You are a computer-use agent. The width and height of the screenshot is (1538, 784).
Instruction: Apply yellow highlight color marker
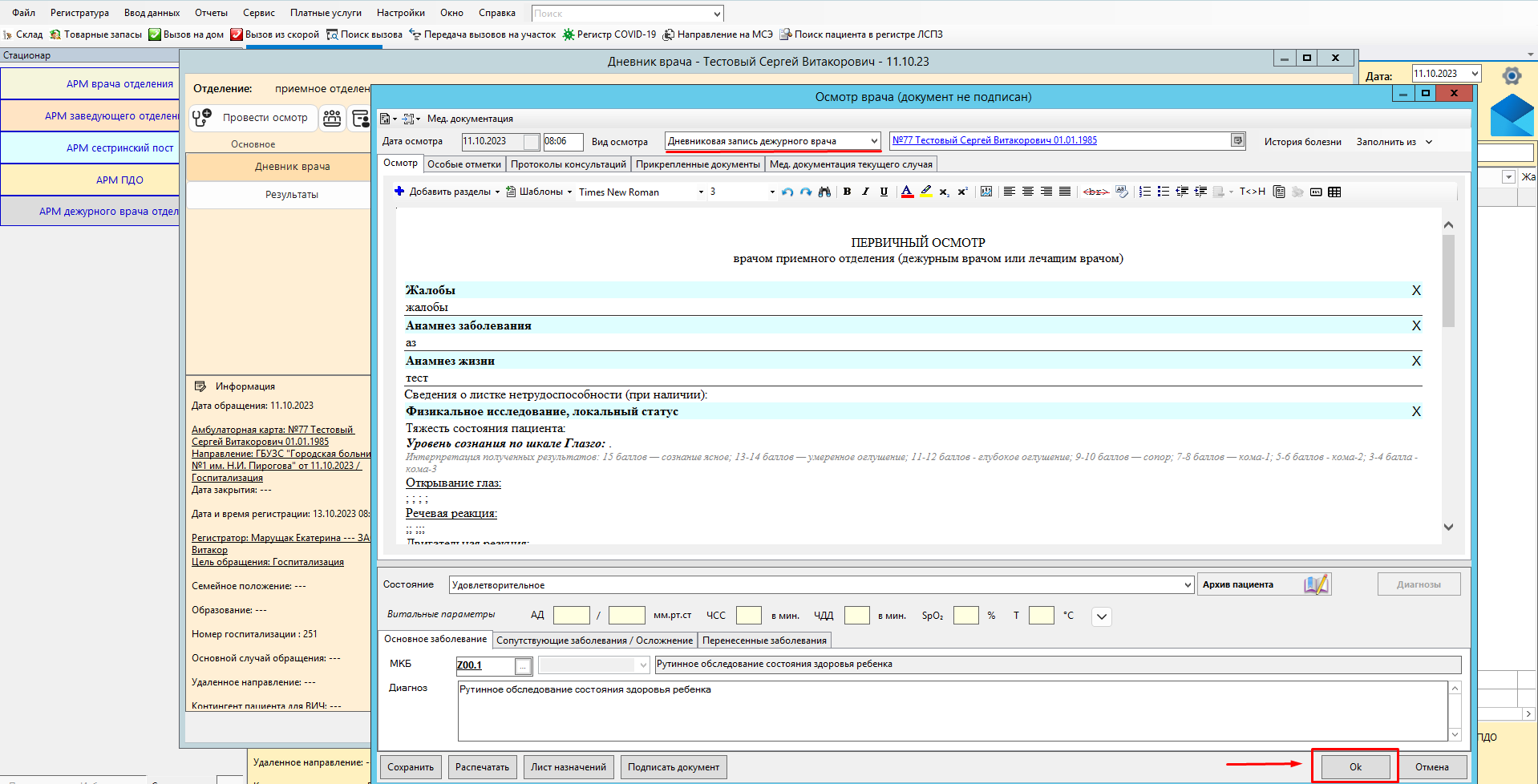tap(926, 192)
